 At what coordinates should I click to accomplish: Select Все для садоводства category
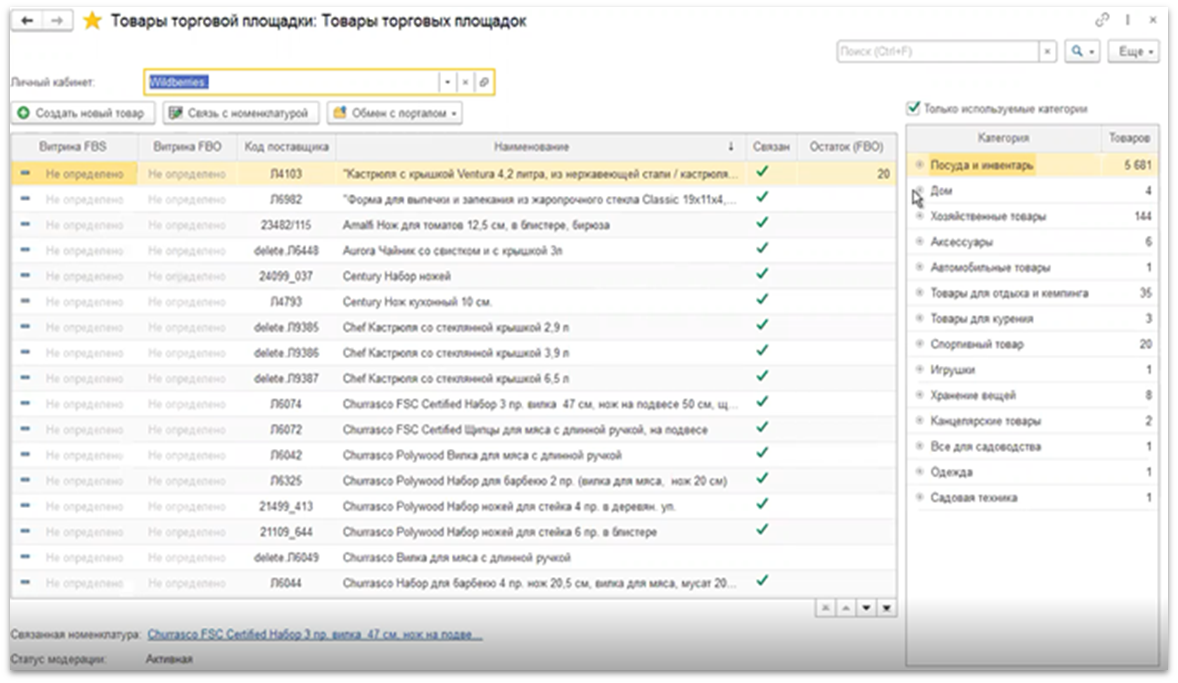click(x=1033, y=446)
